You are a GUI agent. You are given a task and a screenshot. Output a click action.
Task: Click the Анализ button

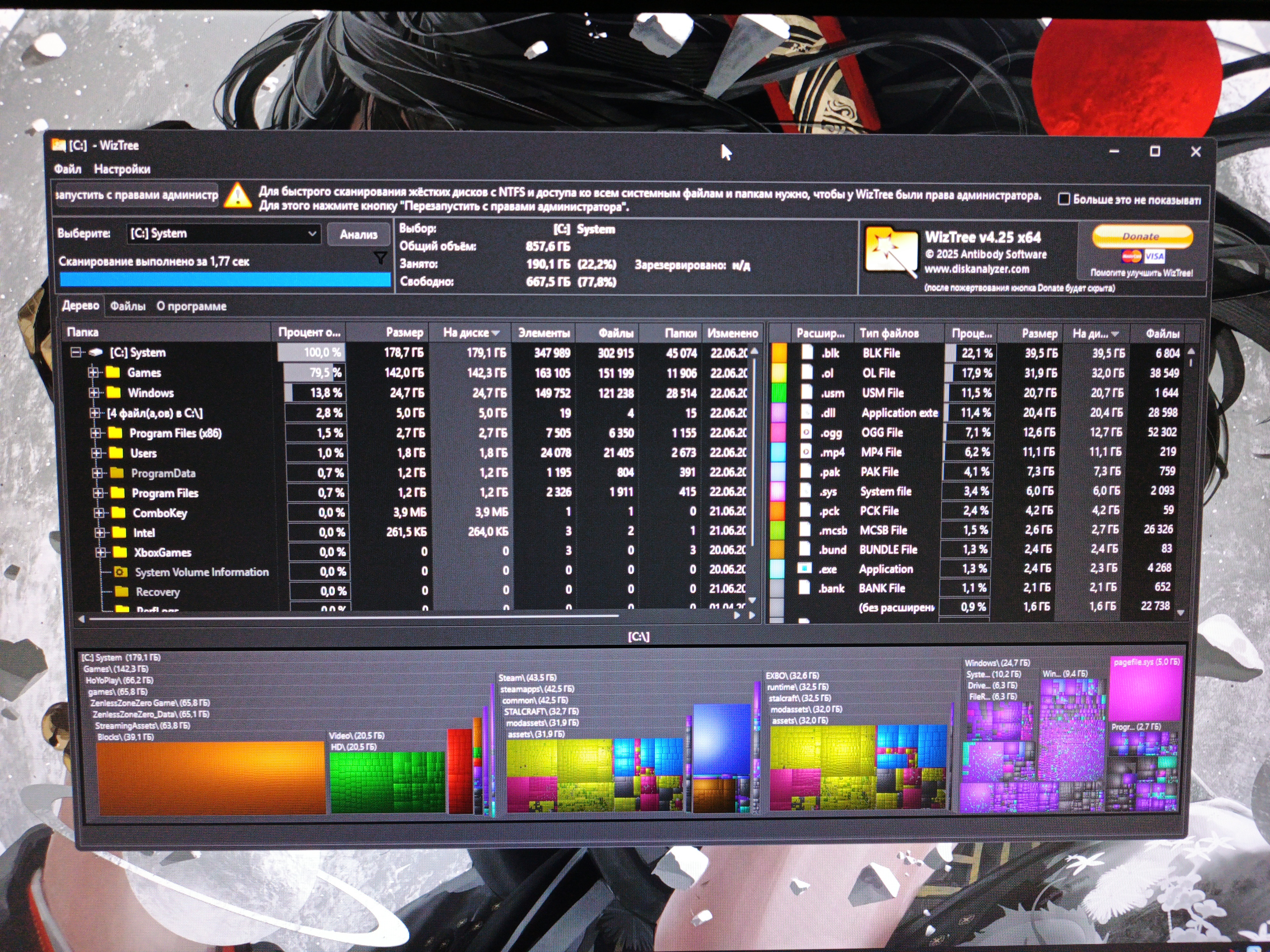[358, 234]
